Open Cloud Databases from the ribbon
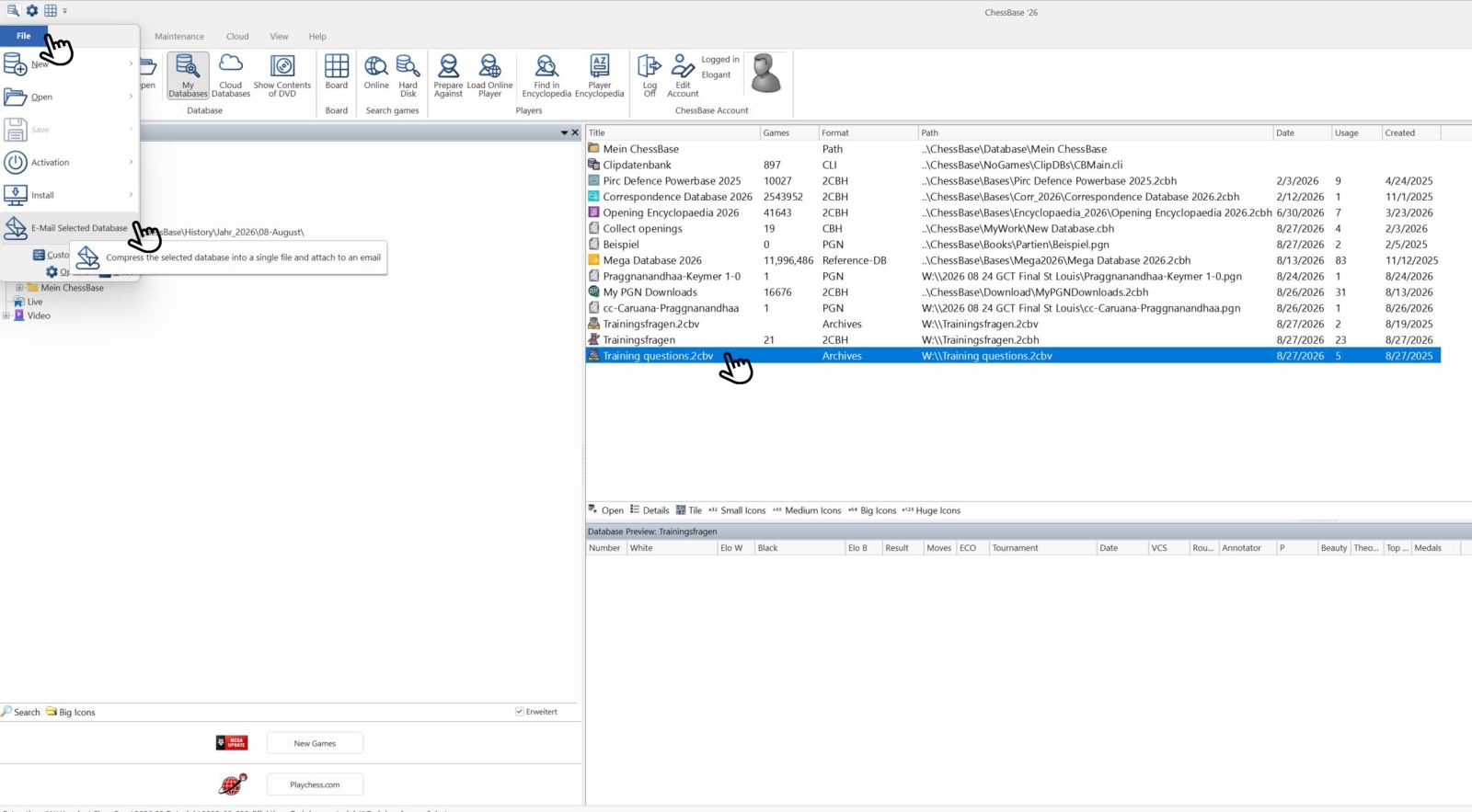1472x812 pixels. click(x=231, y=75)
